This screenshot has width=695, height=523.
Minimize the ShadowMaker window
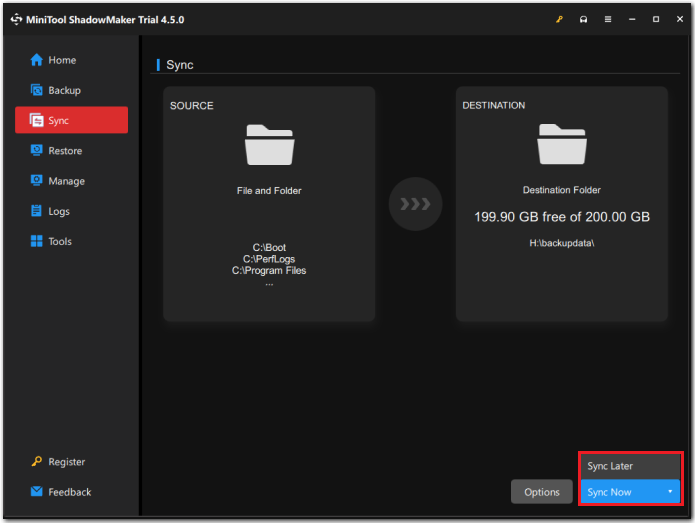click(x=632, y=20)
